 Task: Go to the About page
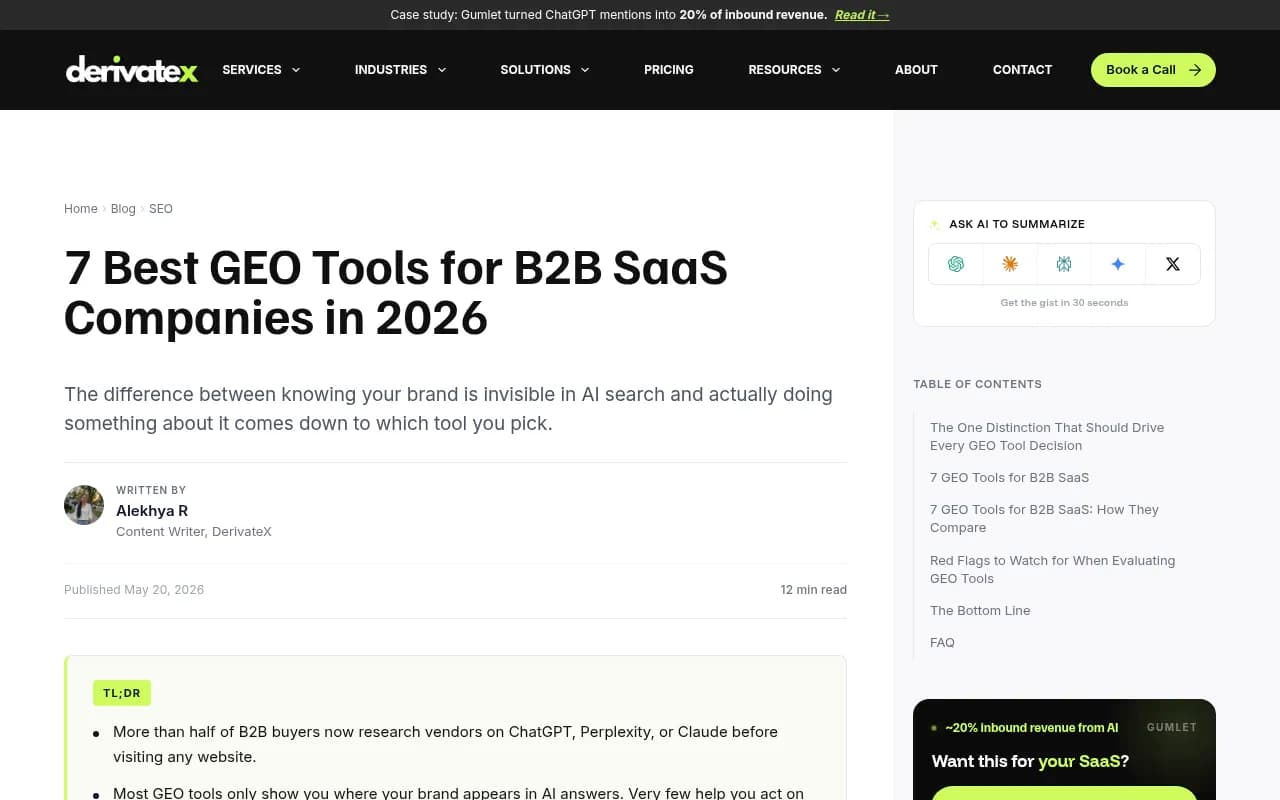[x=916, y=69]
